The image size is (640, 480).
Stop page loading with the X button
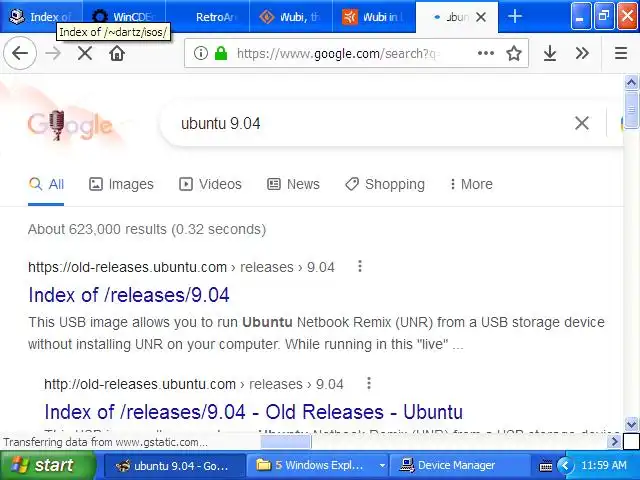pyautogui.click(x=85, y=53)
